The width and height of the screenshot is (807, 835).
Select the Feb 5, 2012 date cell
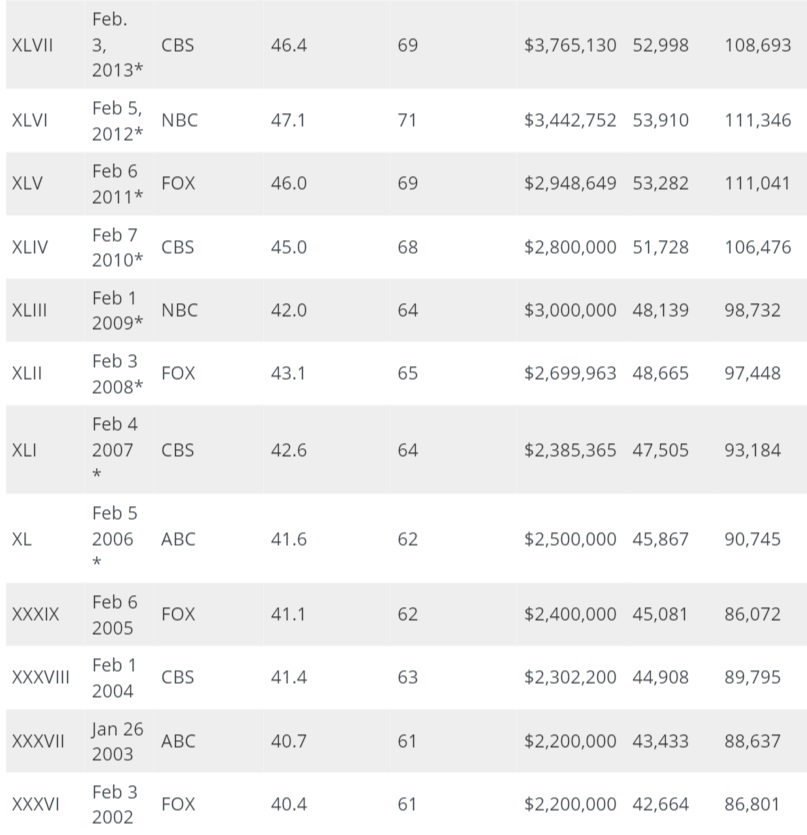(x=118, y=120)
